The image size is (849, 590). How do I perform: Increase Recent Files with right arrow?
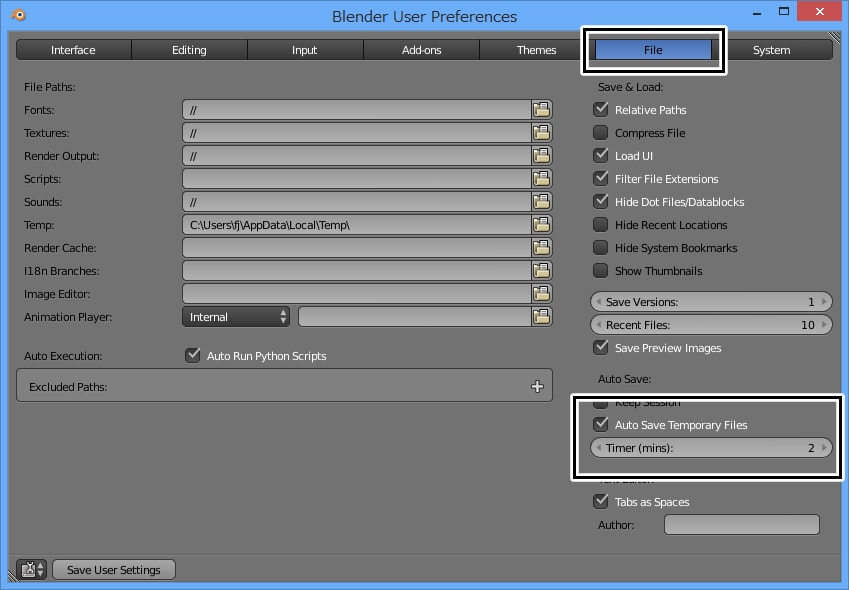pos(824,325)
